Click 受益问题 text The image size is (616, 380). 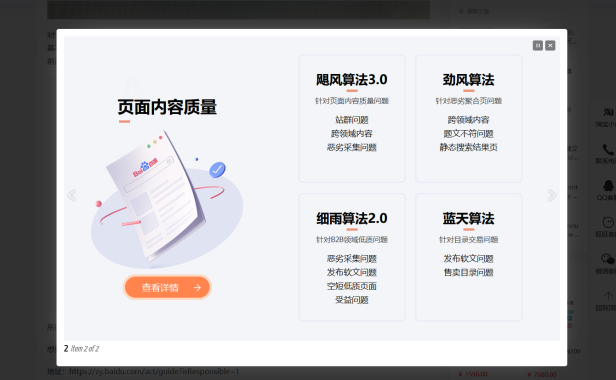(x=352, y=300)
